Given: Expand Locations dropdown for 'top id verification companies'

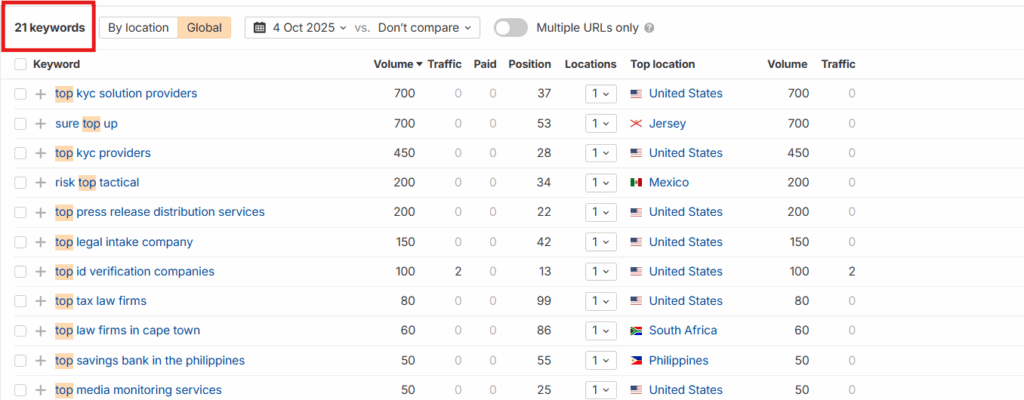Looking at the screenshot, I should 600,272.
